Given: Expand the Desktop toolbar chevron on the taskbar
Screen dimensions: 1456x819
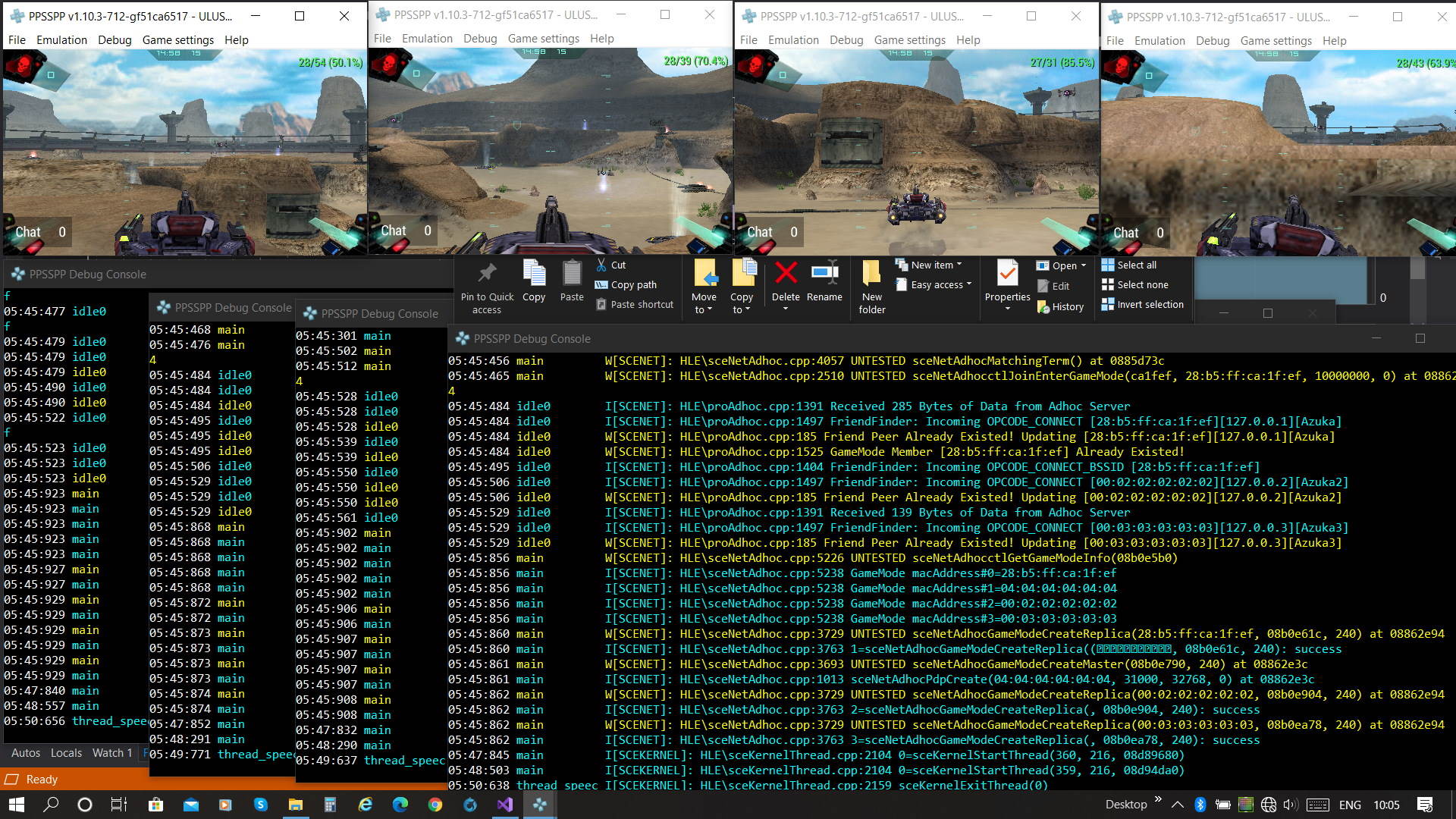Looking at the screenshot, I should (x=1158, y=799).
